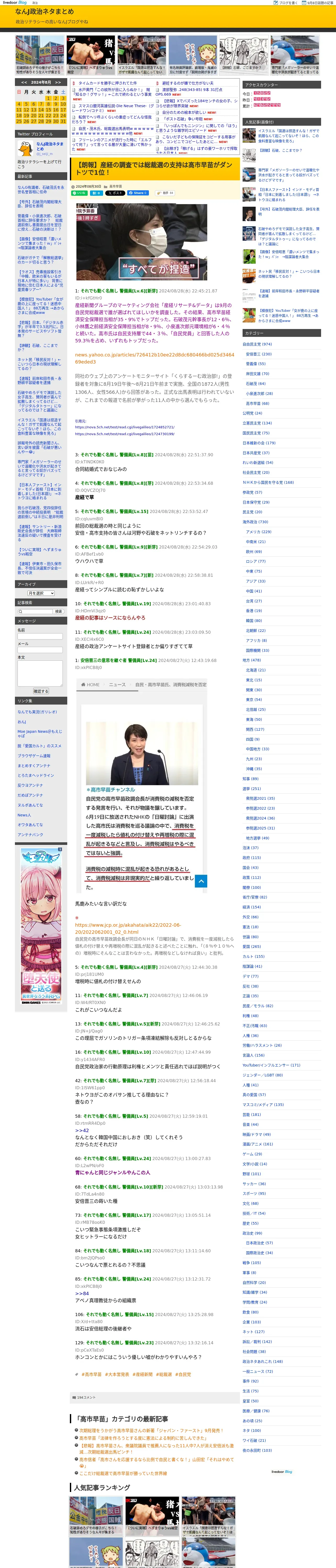Open link アンテナバンク in リンク集
This screenshot has height=1568, width=336.
(31, 834)
